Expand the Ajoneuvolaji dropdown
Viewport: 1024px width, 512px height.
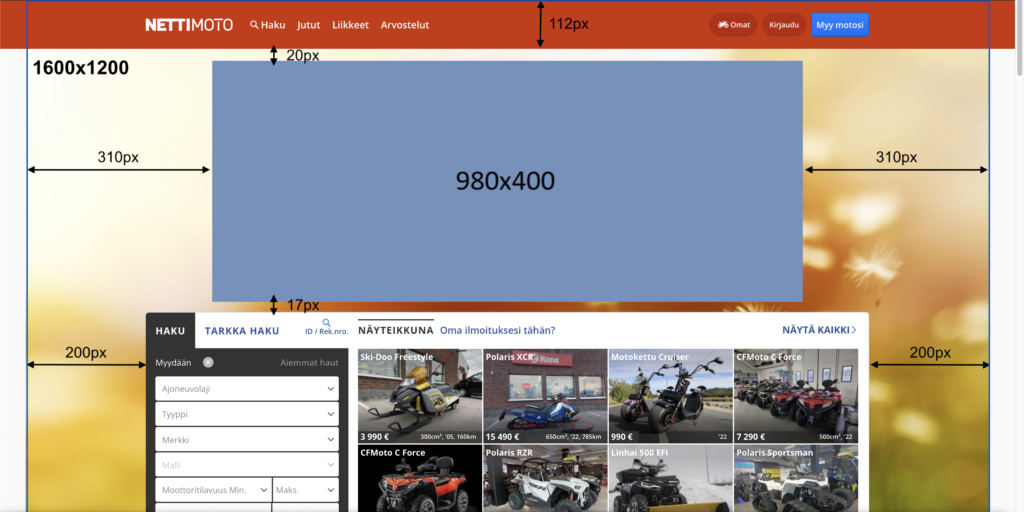click(247, 389)
